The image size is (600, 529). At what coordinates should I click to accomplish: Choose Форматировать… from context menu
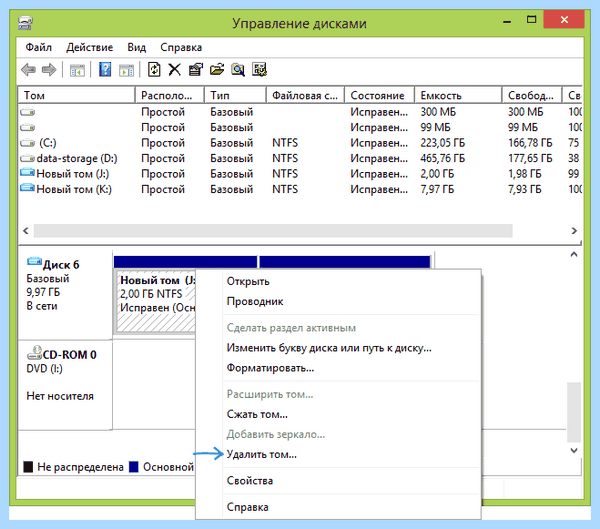point(270,368)
